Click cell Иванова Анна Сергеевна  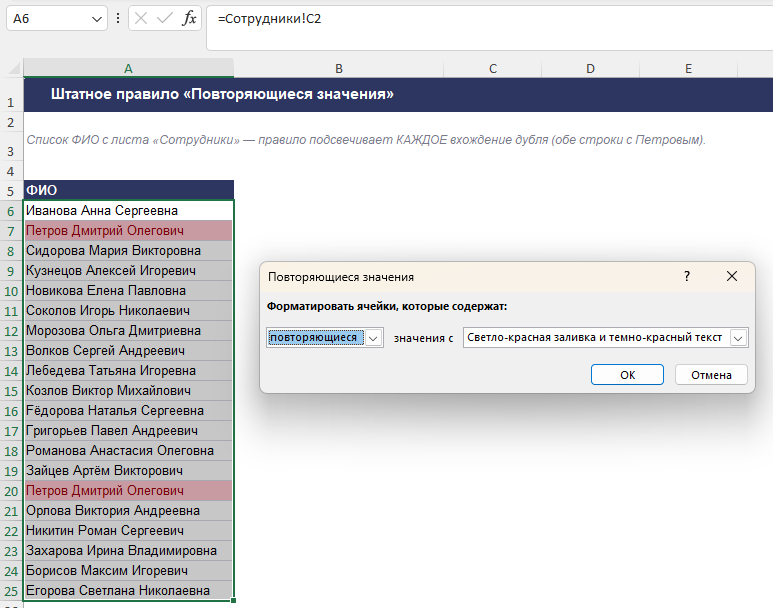coord(128,211)
